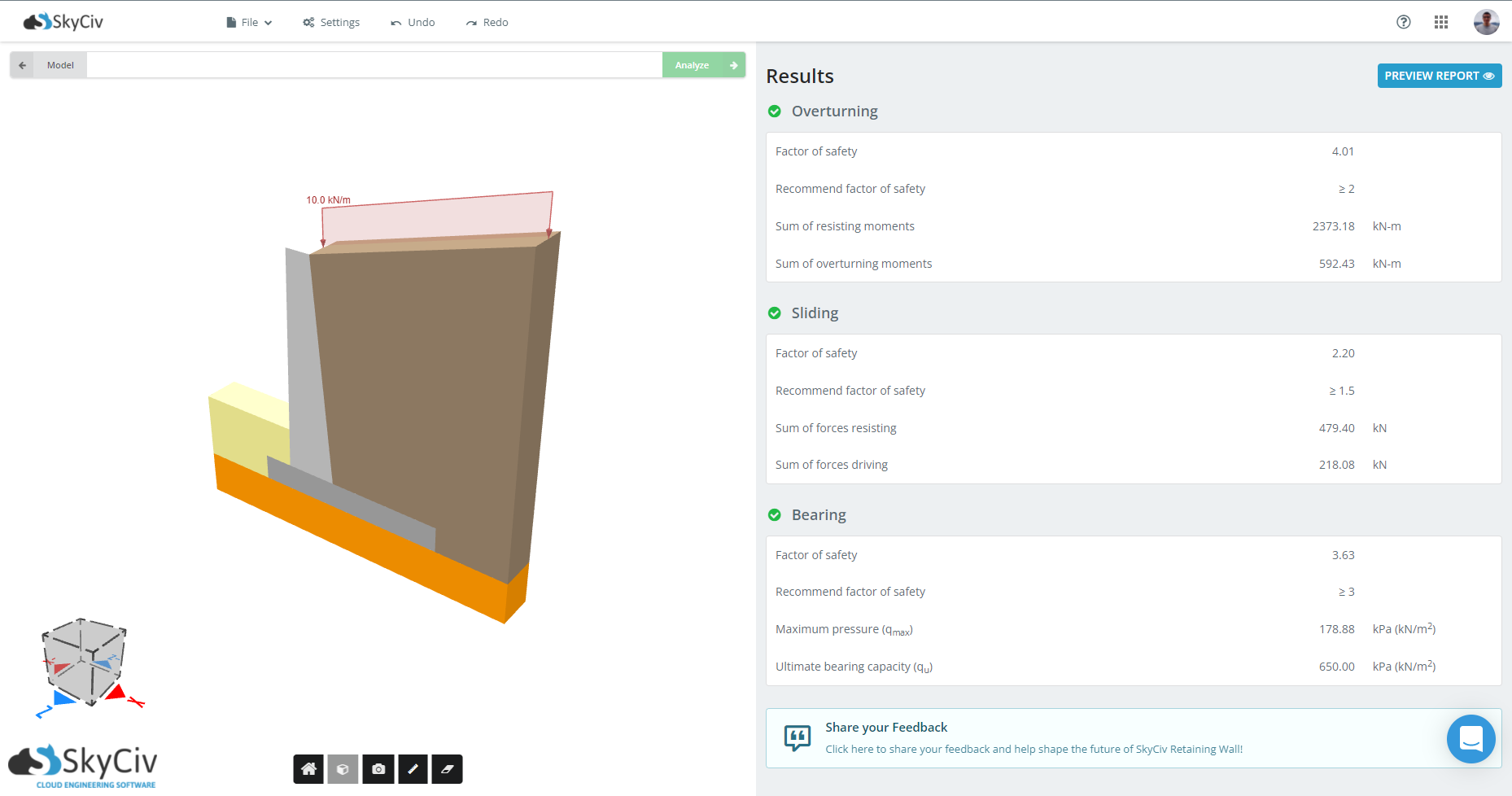Switch to the Model tab
Screen dimensions: 1512x796
tap(60, 65)
